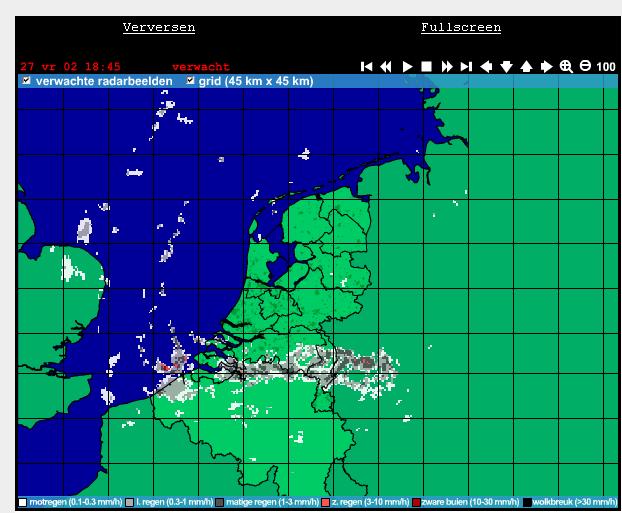Jump to last radar frame
Screen dimensions: 622x513
click(x=466, y=67)
